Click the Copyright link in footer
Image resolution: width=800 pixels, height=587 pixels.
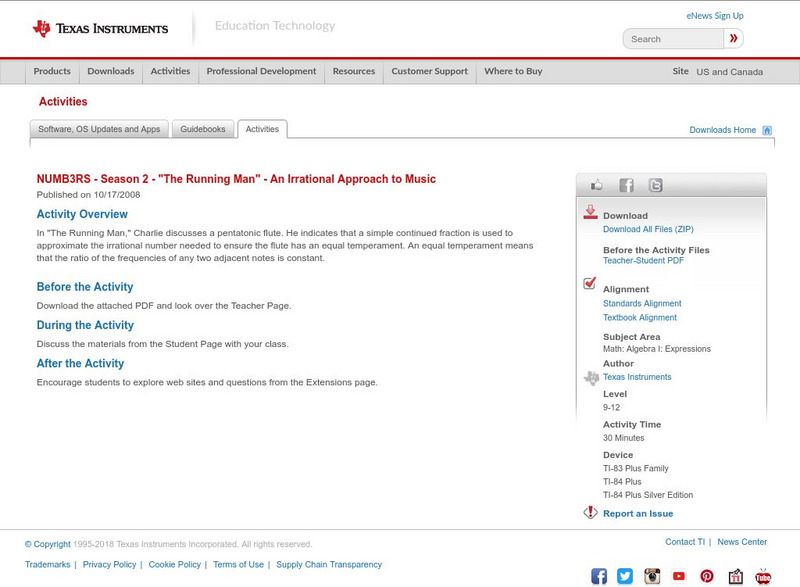tap(47, 544)
